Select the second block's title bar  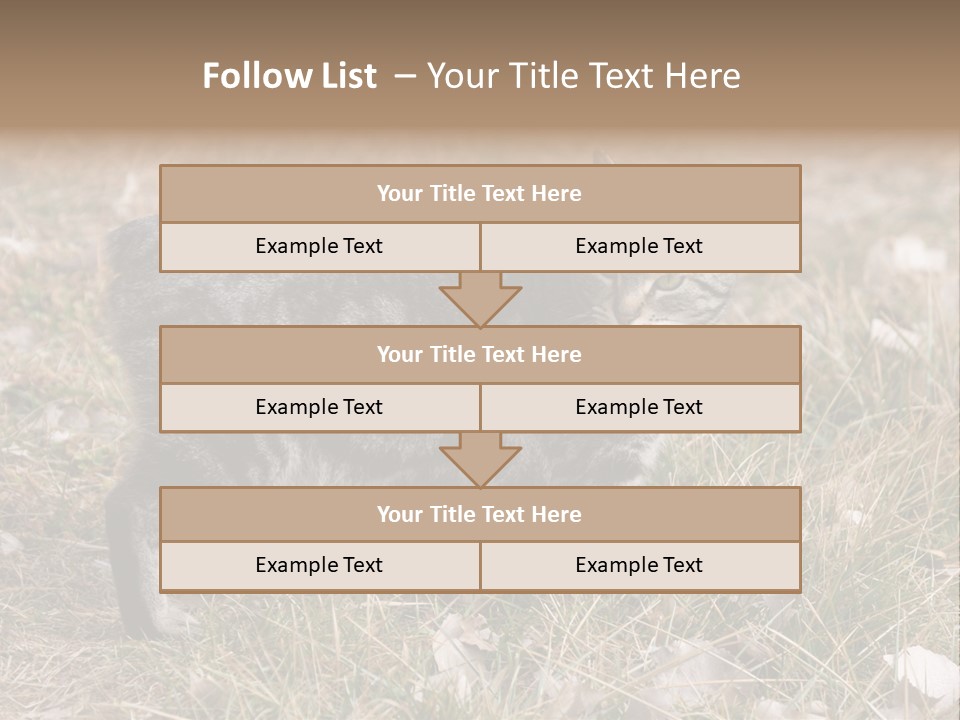click(x=480, y=355)
